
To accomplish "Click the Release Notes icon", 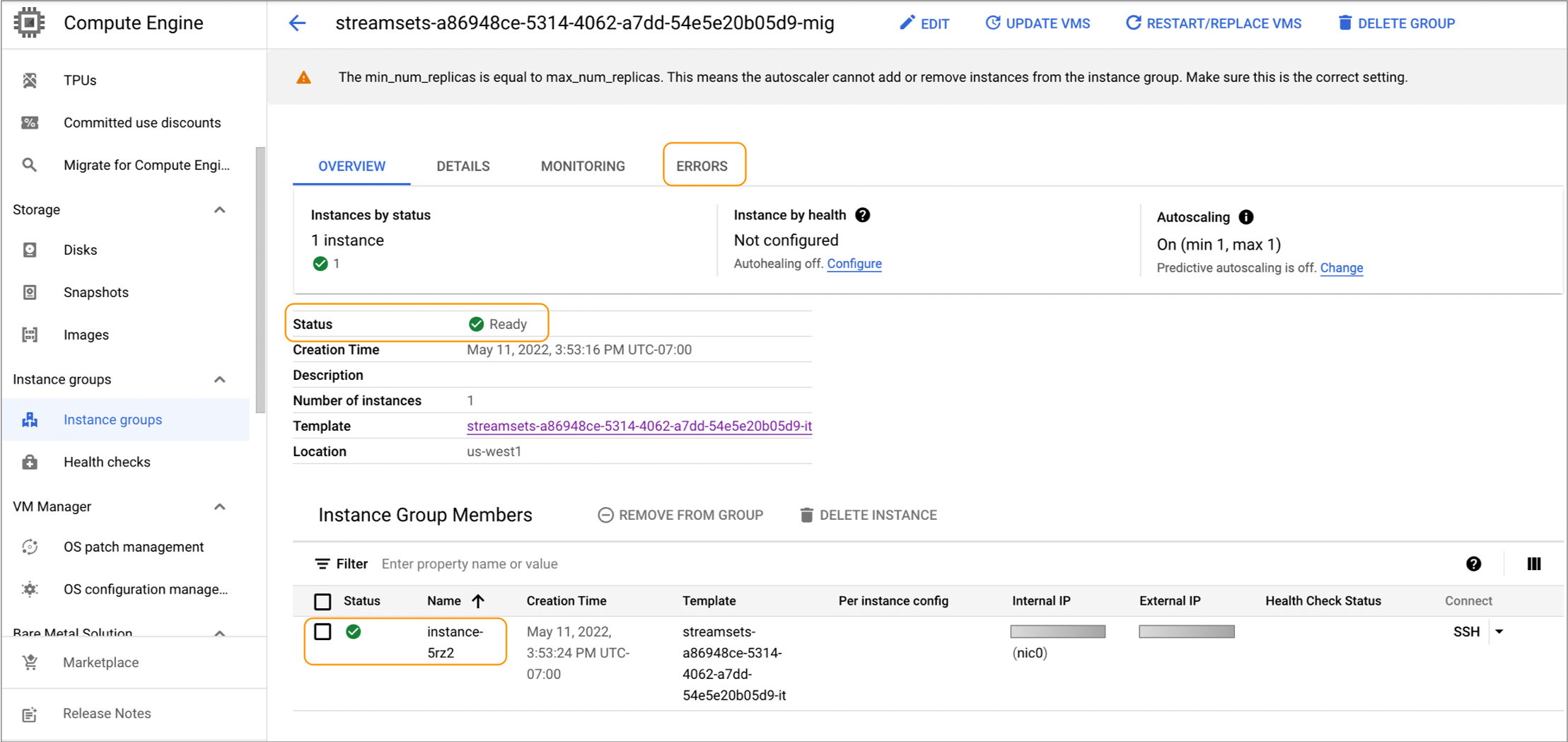I will pos(30,714).
